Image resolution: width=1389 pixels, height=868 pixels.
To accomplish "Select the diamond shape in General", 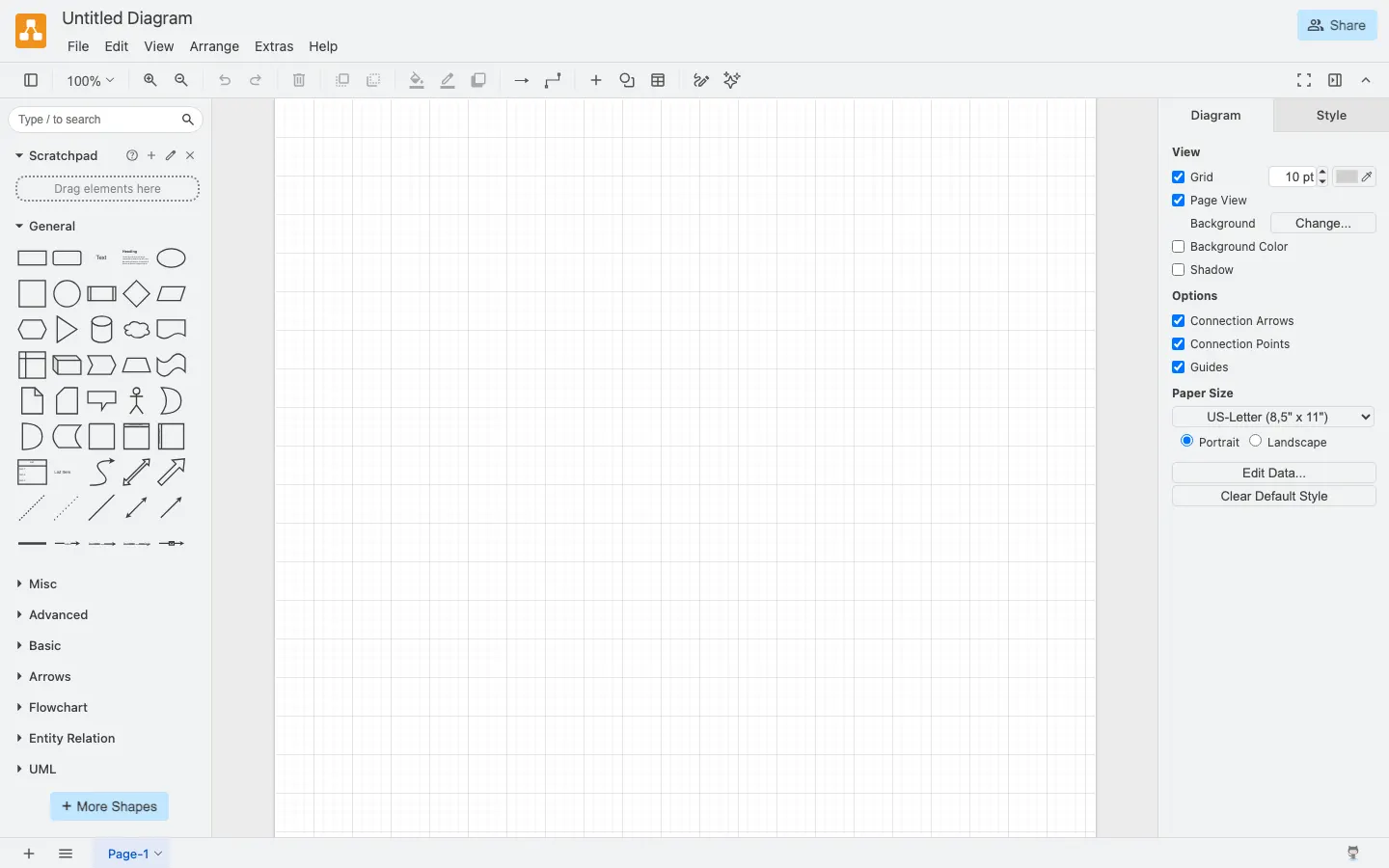I will tap(137, 294).
